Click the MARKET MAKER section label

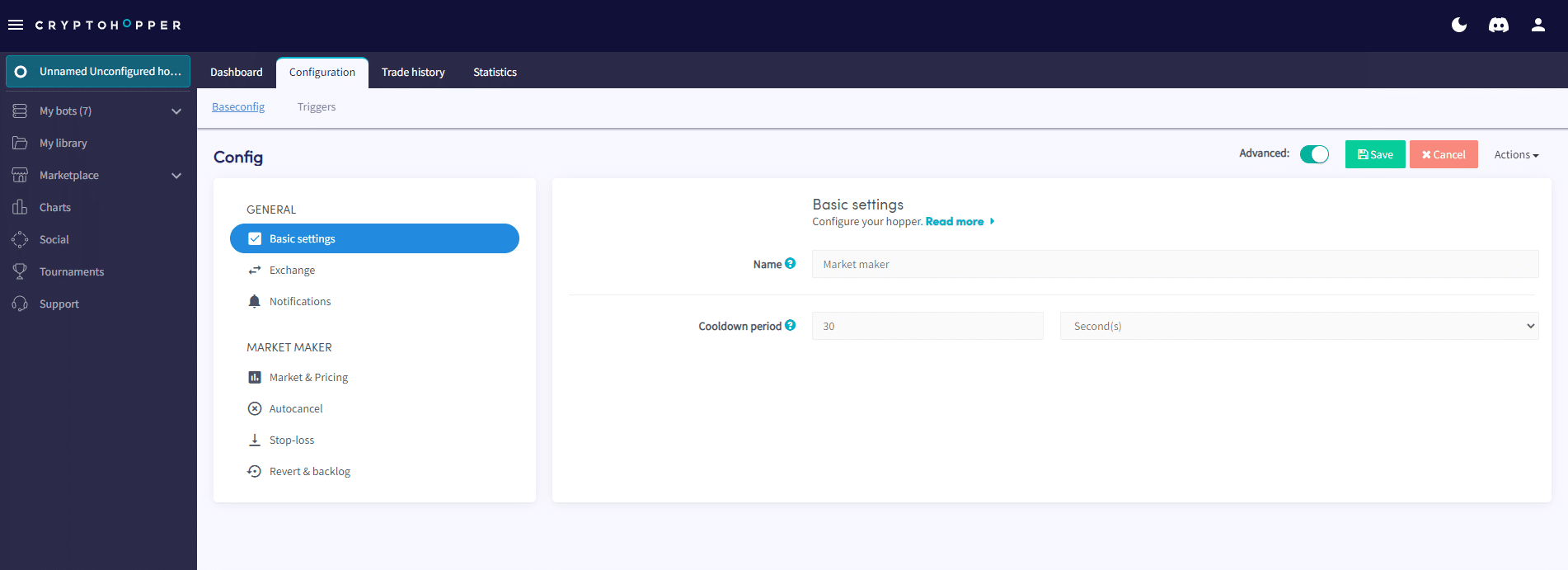click(x=289, y=347)
